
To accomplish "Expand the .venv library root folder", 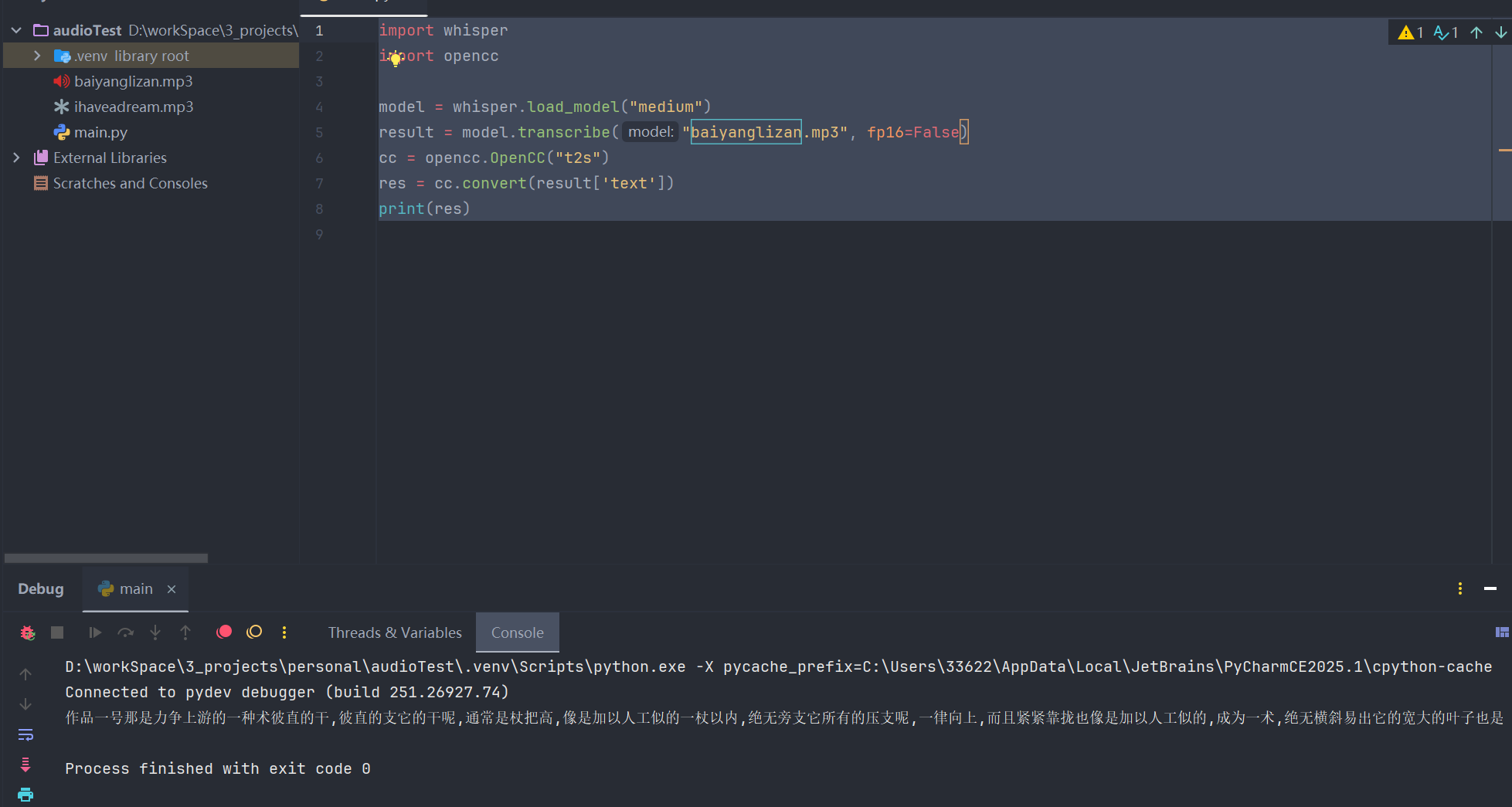I will coord(37,56).
